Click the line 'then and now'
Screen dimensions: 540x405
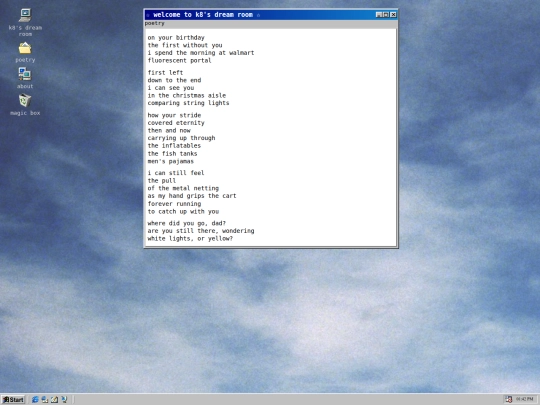click(169, 131)
